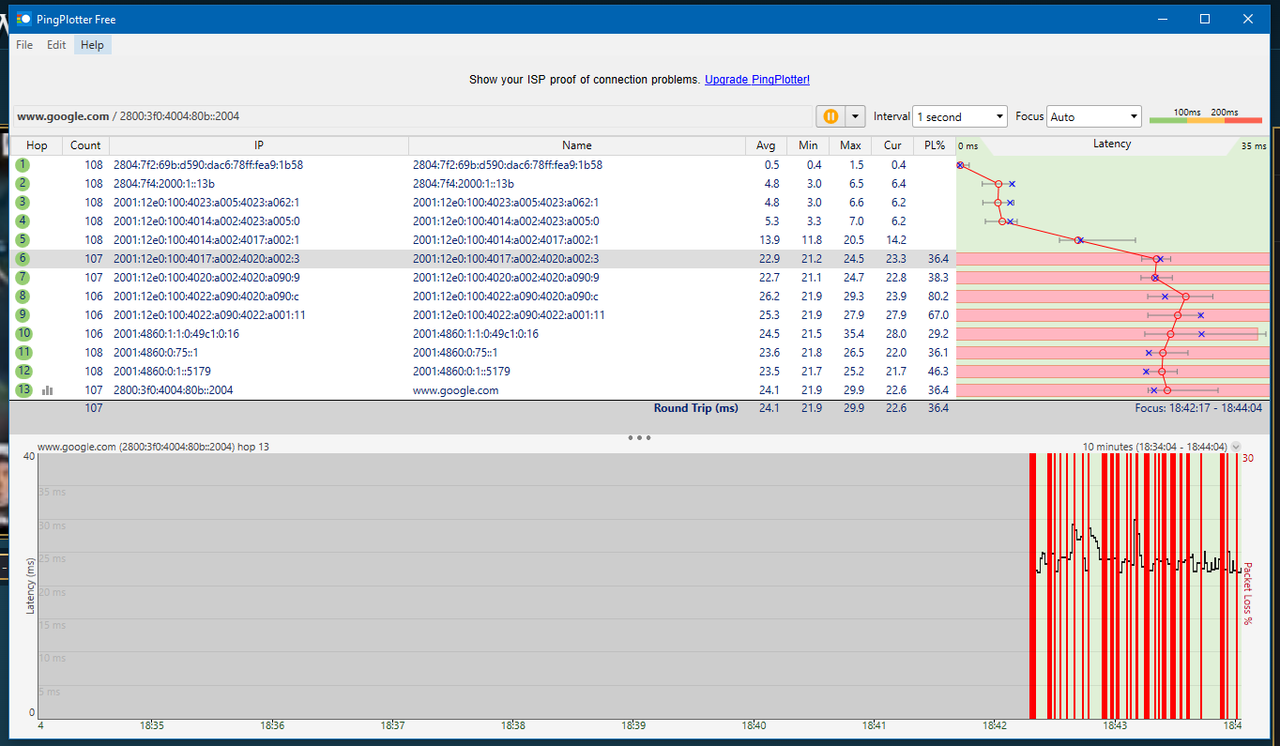Click the 13.9 average value in hop 5
The image size is (1280, 746).
(x=768, y=240)
